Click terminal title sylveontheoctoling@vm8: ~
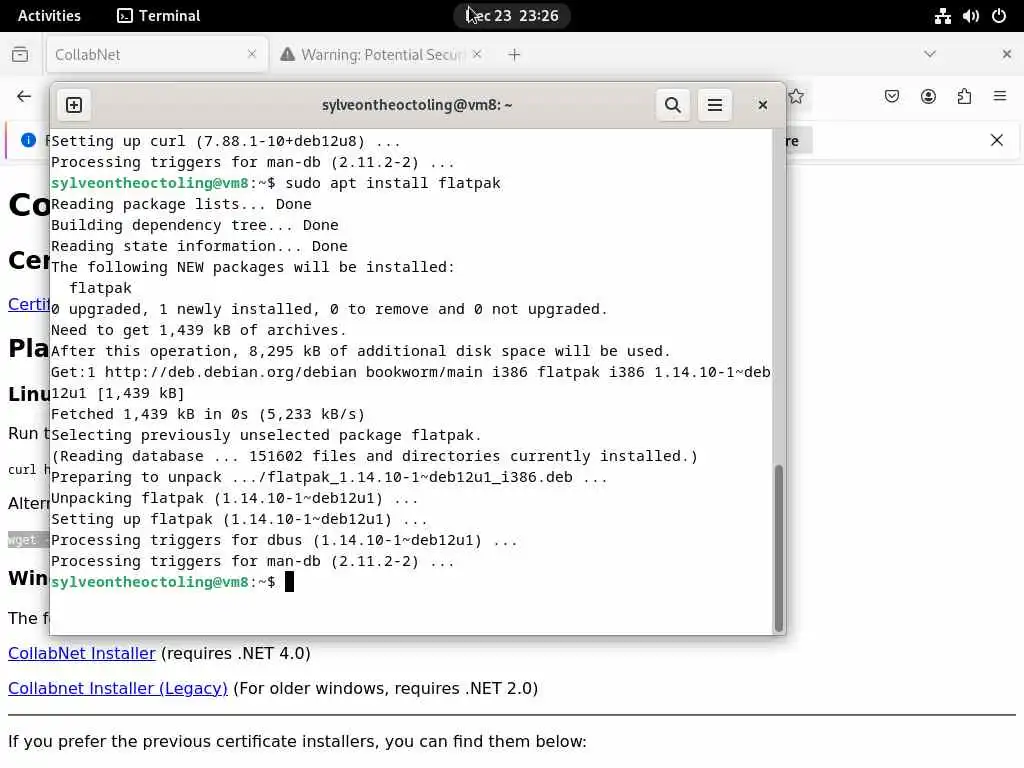1024x768 pixels. click(x=417, y=105)
